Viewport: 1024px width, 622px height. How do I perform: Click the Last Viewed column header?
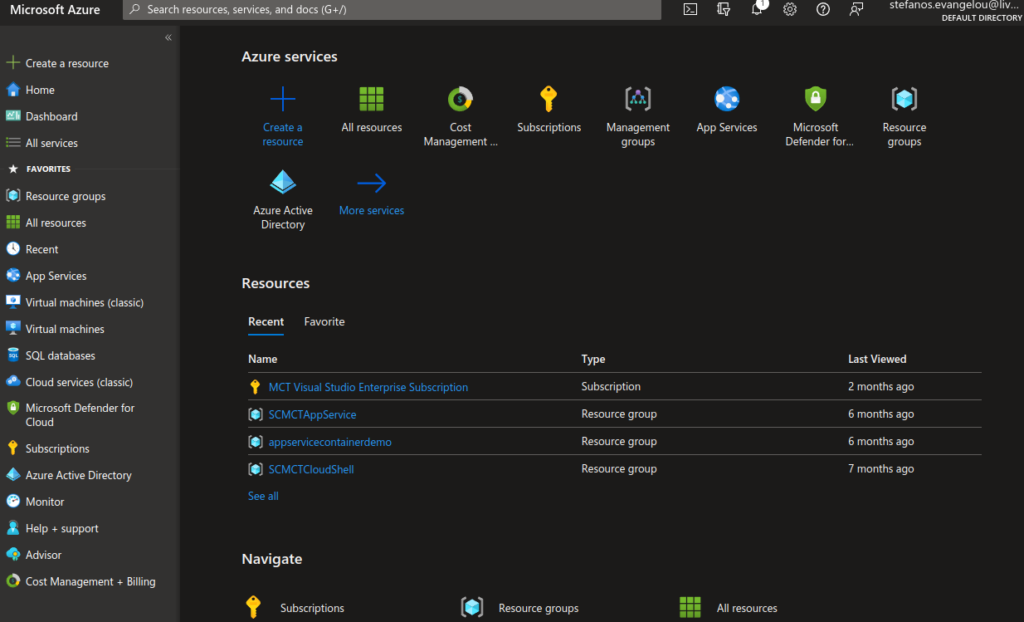[x=877, y=359]
